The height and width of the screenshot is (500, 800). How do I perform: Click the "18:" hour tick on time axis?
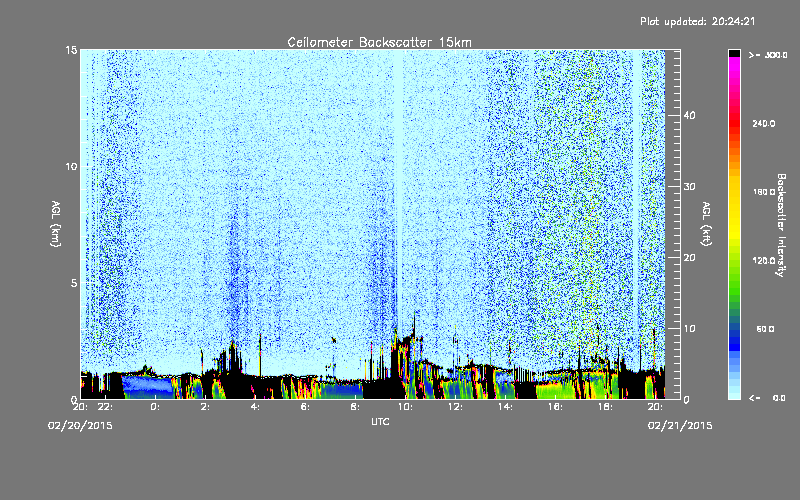(x=605, y=407)
